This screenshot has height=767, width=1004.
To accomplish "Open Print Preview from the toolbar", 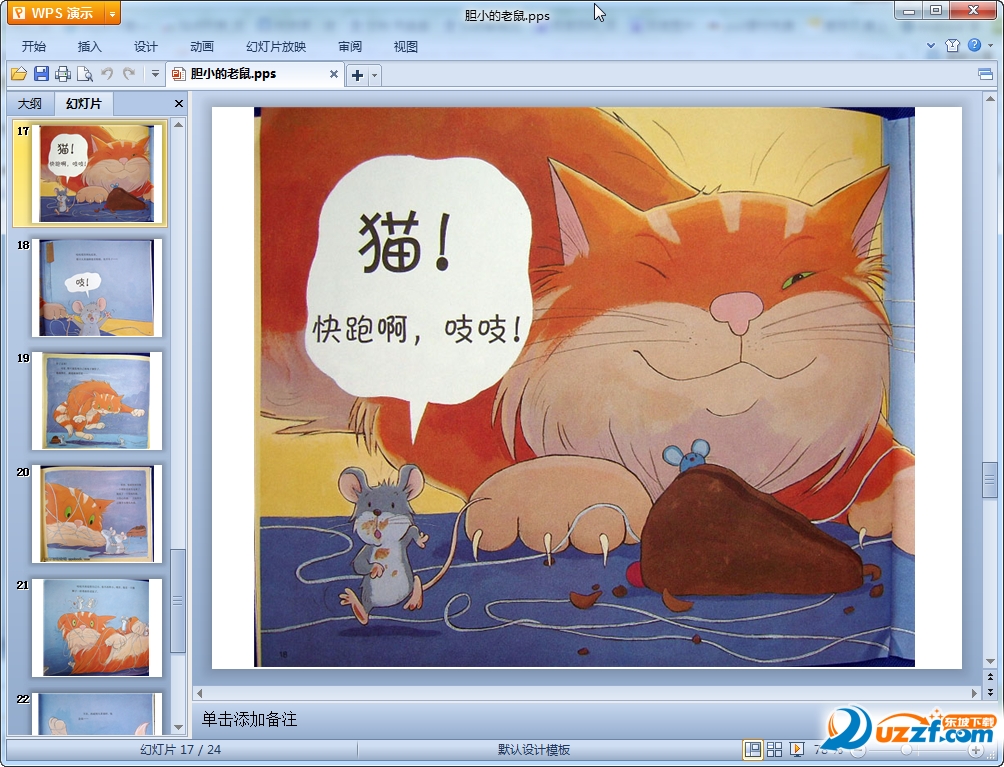I will [x=85, y=74].
